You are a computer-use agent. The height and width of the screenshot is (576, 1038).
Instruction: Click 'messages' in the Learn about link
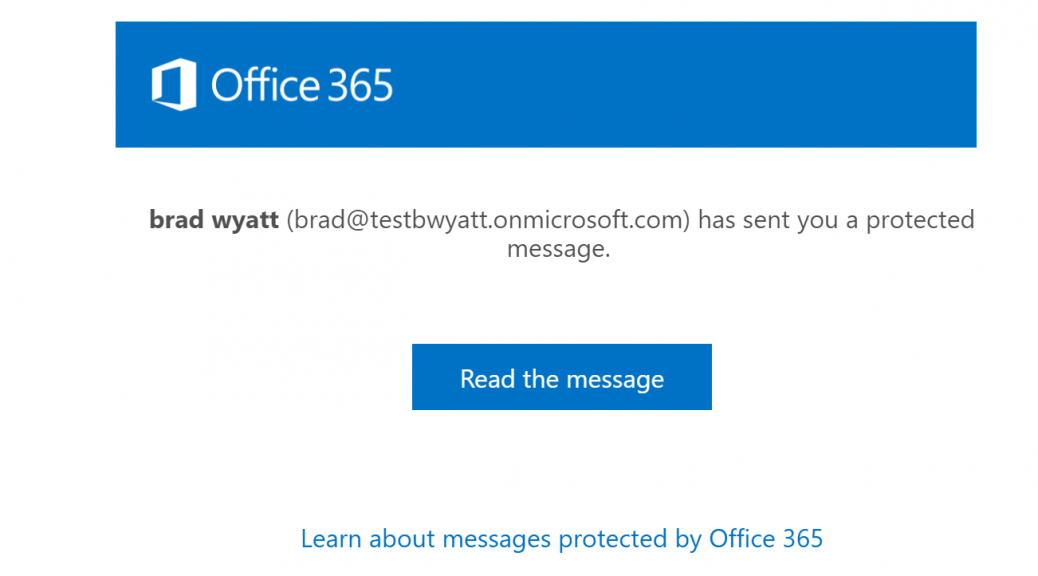(x=496, y=540)
